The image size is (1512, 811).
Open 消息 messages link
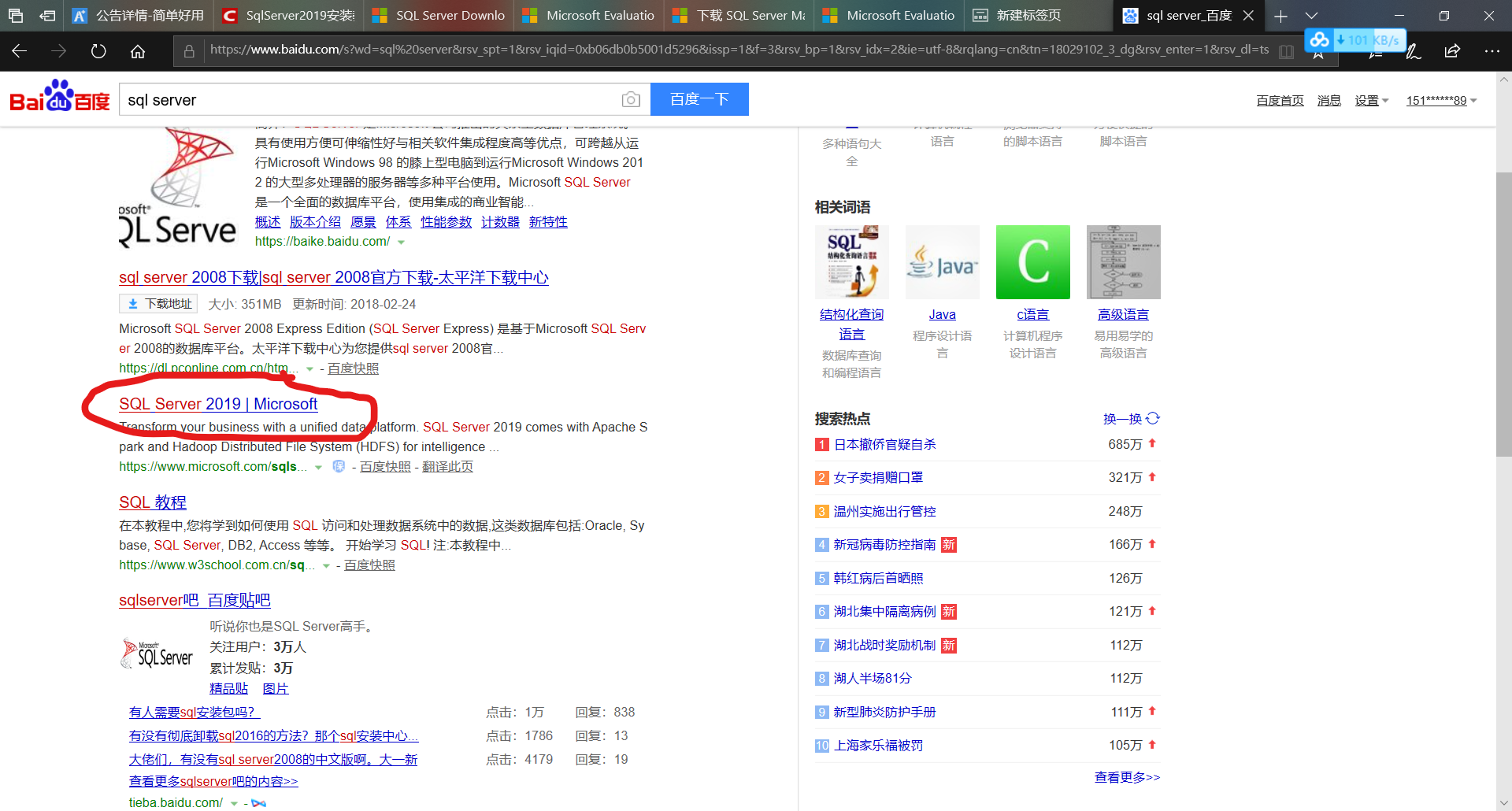(x=1329, y=100)
